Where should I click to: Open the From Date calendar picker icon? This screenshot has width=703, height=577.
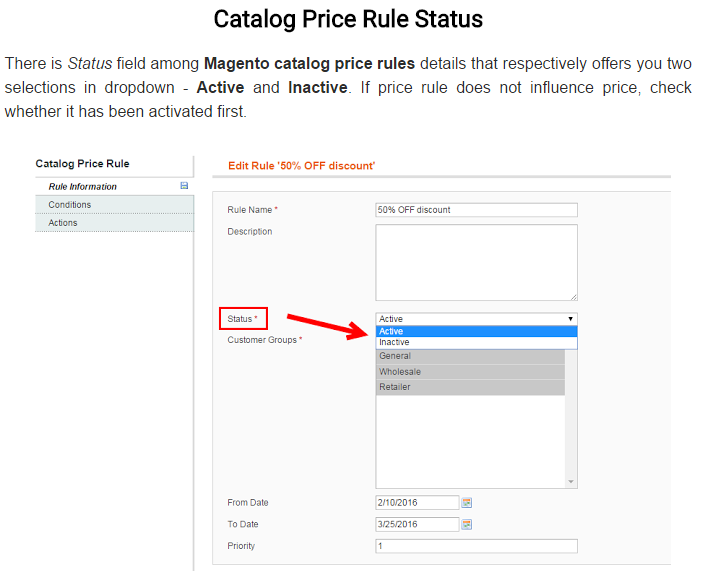466,502
